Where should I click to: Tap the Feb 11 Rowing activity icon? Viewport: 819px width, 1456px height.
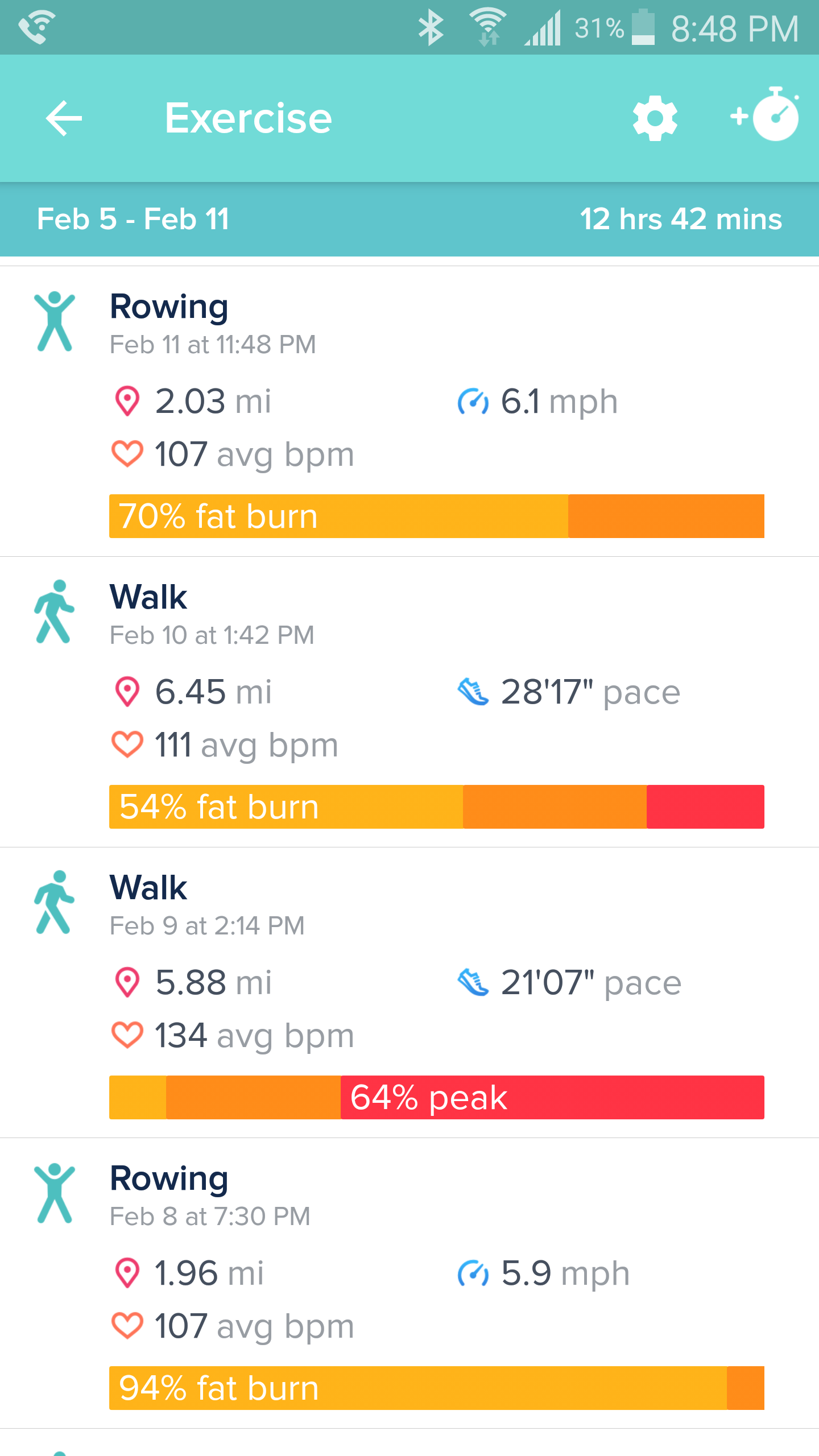tap(55, 322)
